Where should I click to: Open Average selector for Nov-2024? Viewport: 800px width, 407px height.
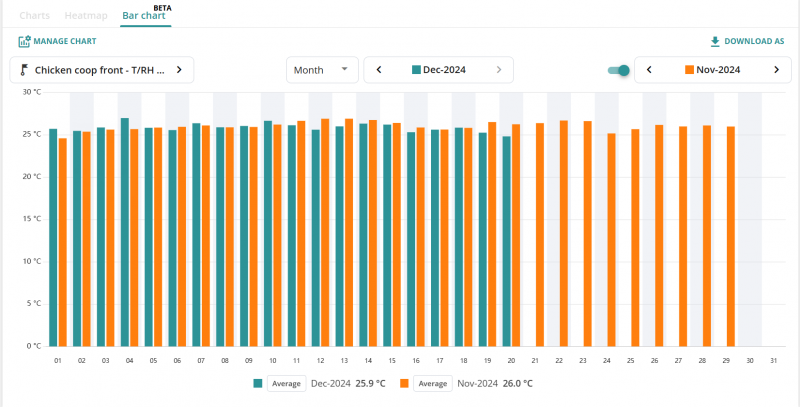[432, 383]
